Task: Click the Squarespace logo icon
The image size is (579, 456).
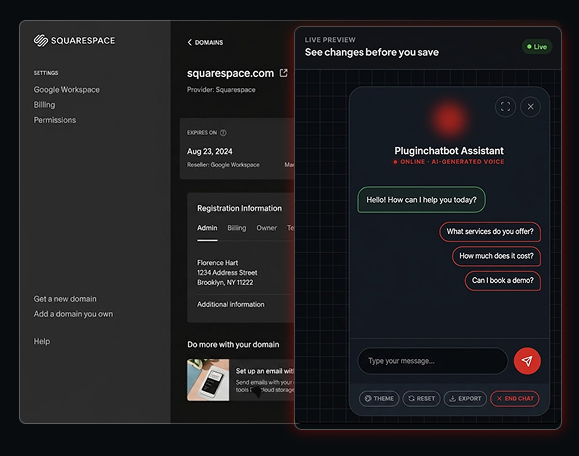Action: tap(41, 41)
